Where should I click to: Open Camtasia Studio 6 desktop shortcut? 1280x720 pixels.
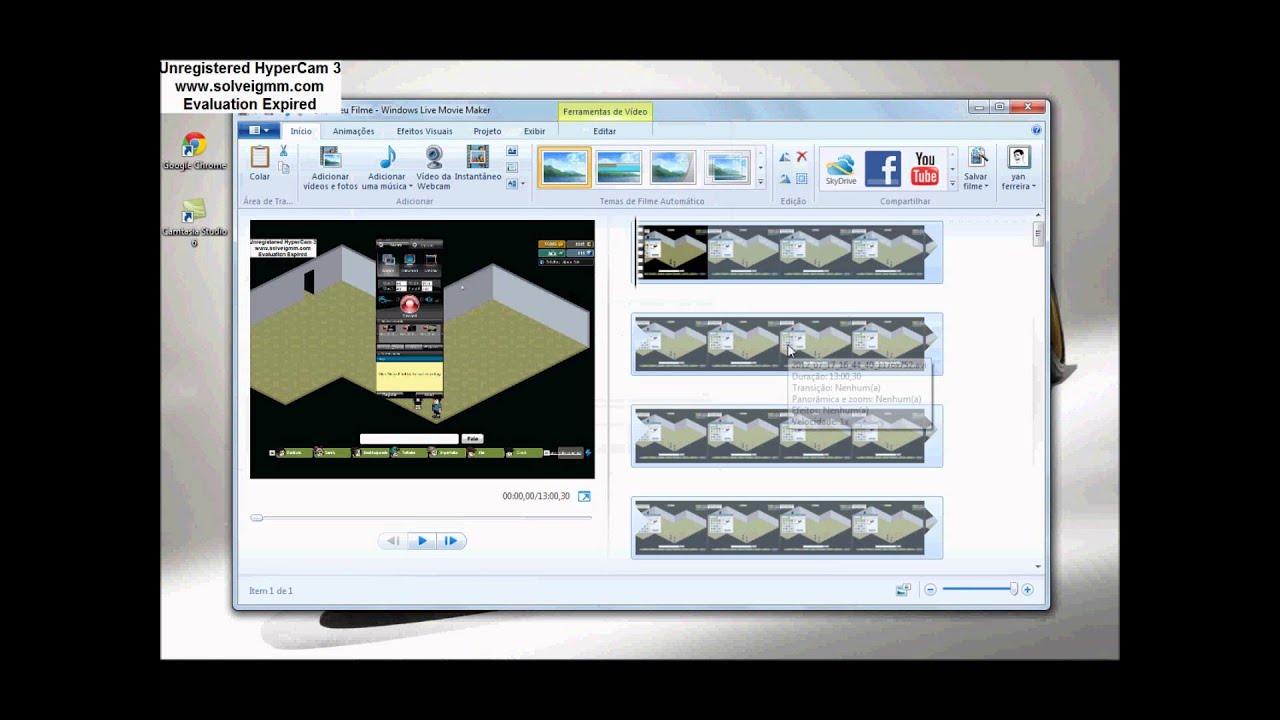(x=194, y=224)
